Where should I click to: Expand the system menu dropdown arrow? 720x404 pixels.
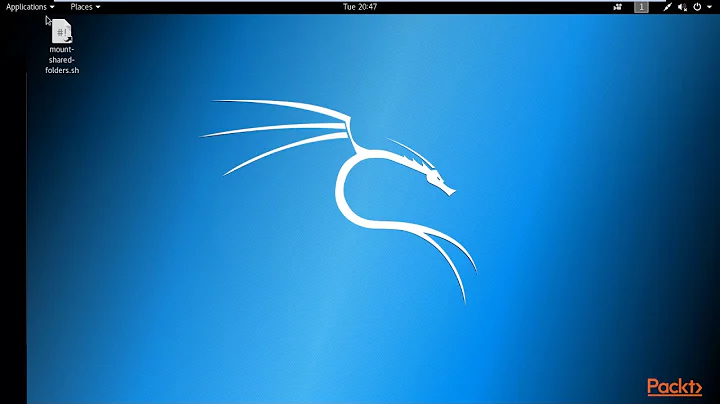709,7
